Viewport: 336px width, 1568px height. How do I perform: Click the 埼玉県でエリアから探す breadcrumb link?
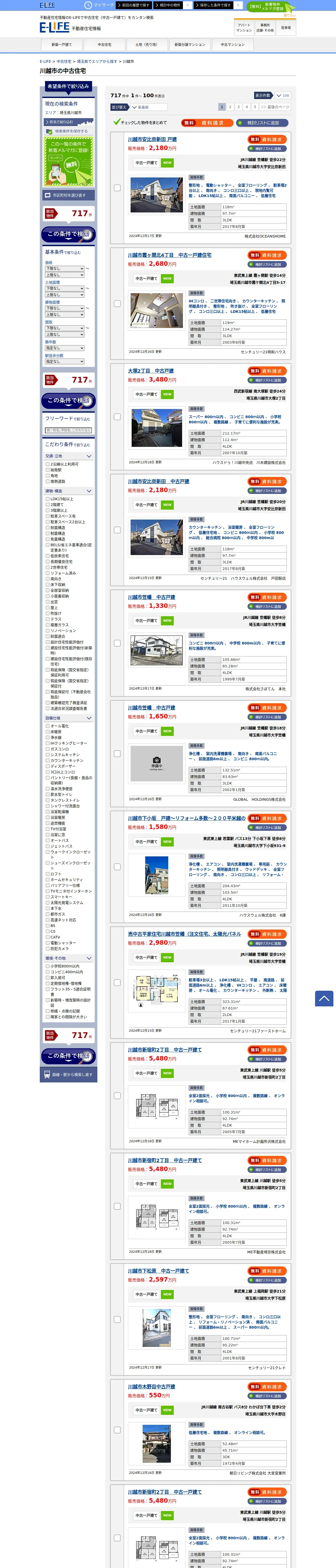(97, 61)
